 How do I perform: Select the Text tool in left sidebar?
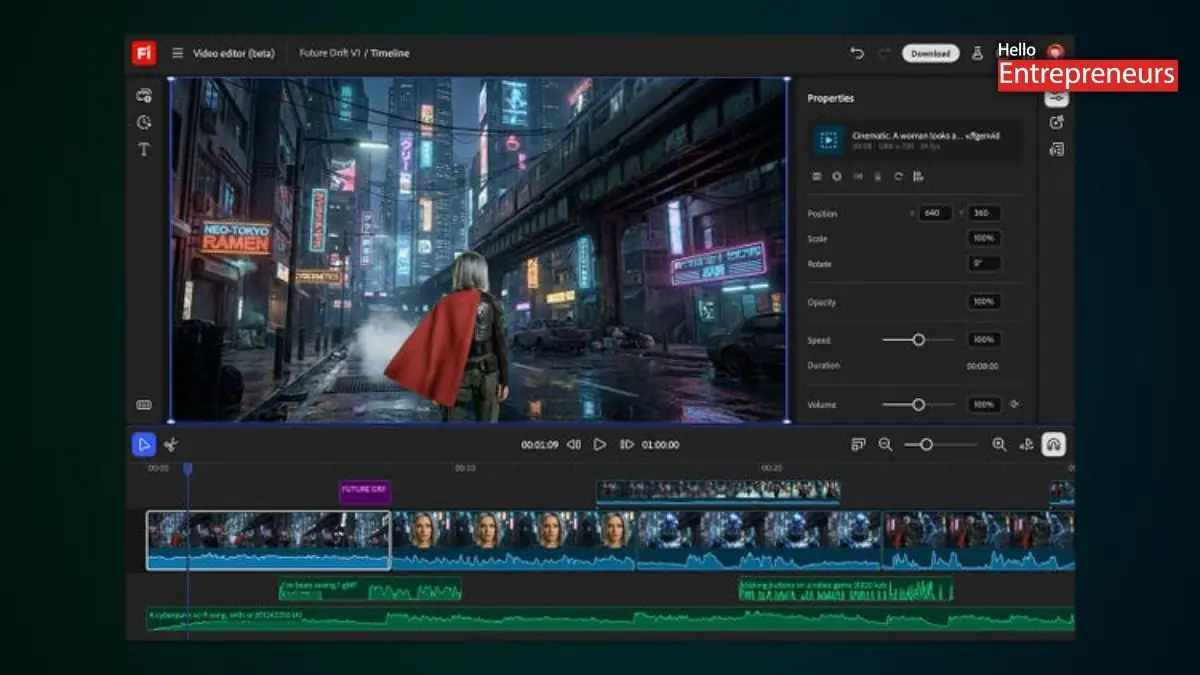click(144, 149)
